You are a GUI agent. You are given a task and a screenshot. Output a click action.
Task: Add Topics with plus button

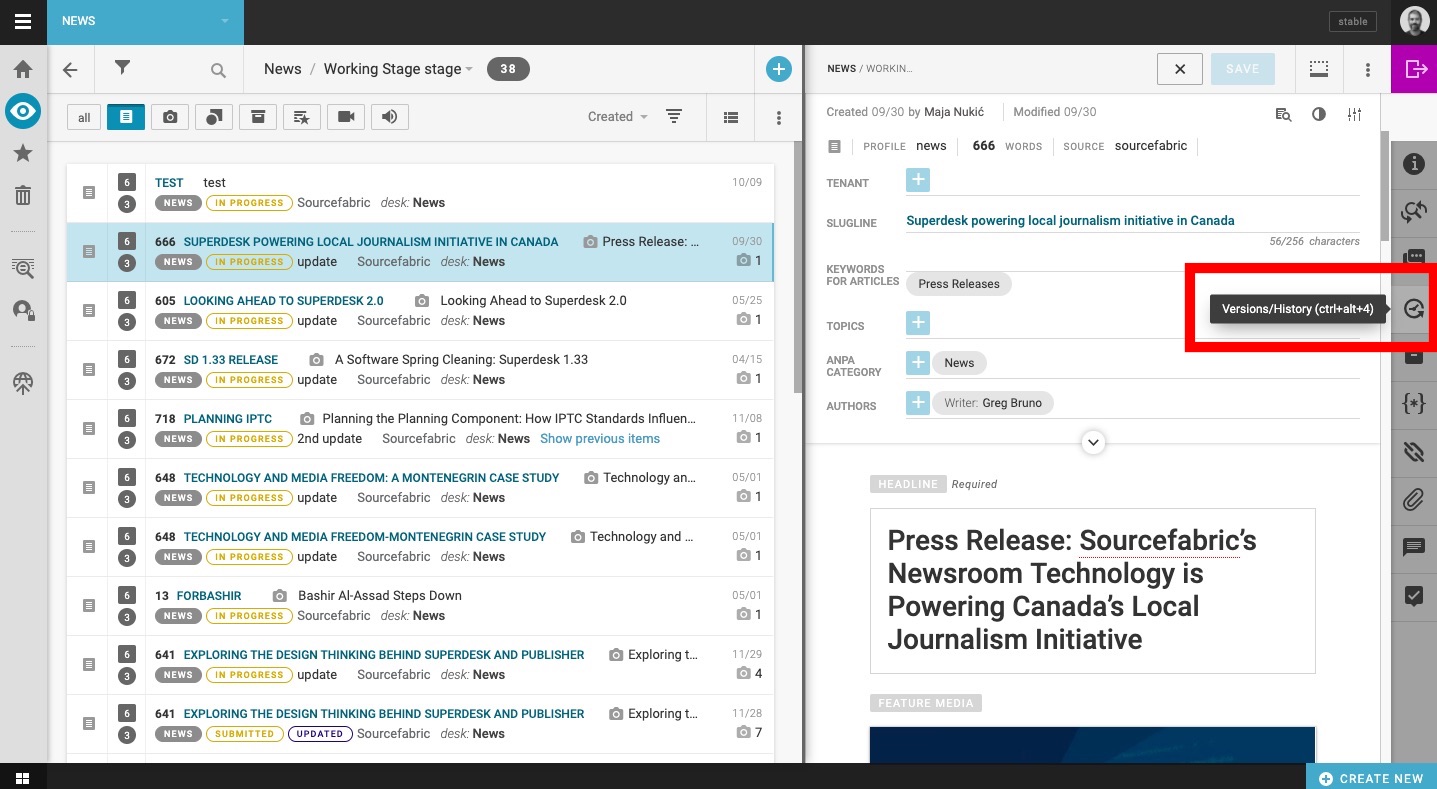tap(918, 323)
